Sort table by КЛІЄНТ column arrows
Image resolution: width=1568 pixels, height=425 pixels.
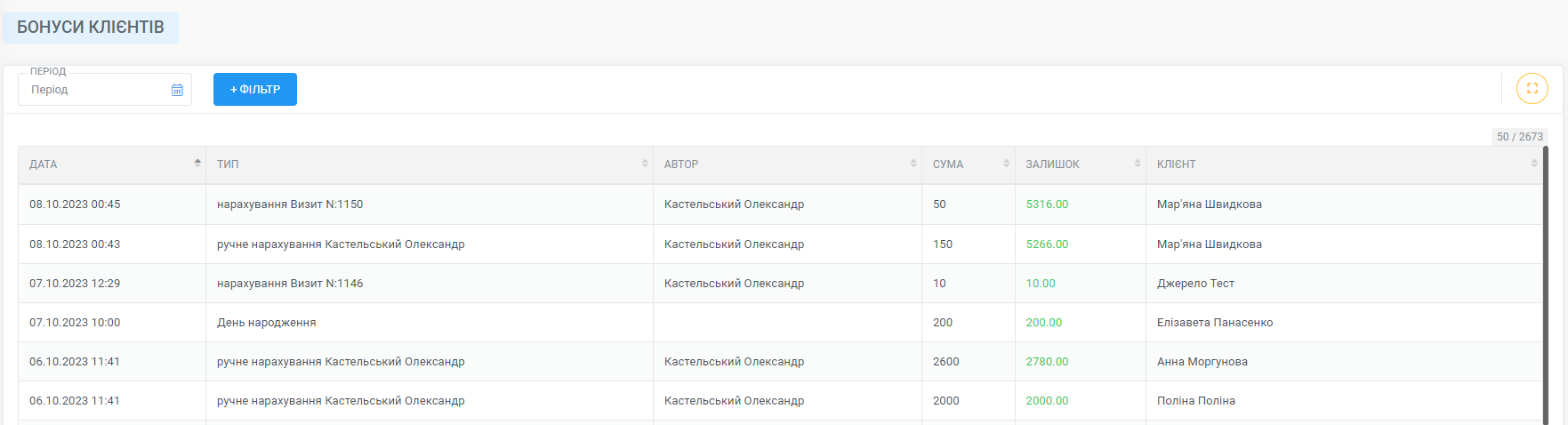(1534, 164)
